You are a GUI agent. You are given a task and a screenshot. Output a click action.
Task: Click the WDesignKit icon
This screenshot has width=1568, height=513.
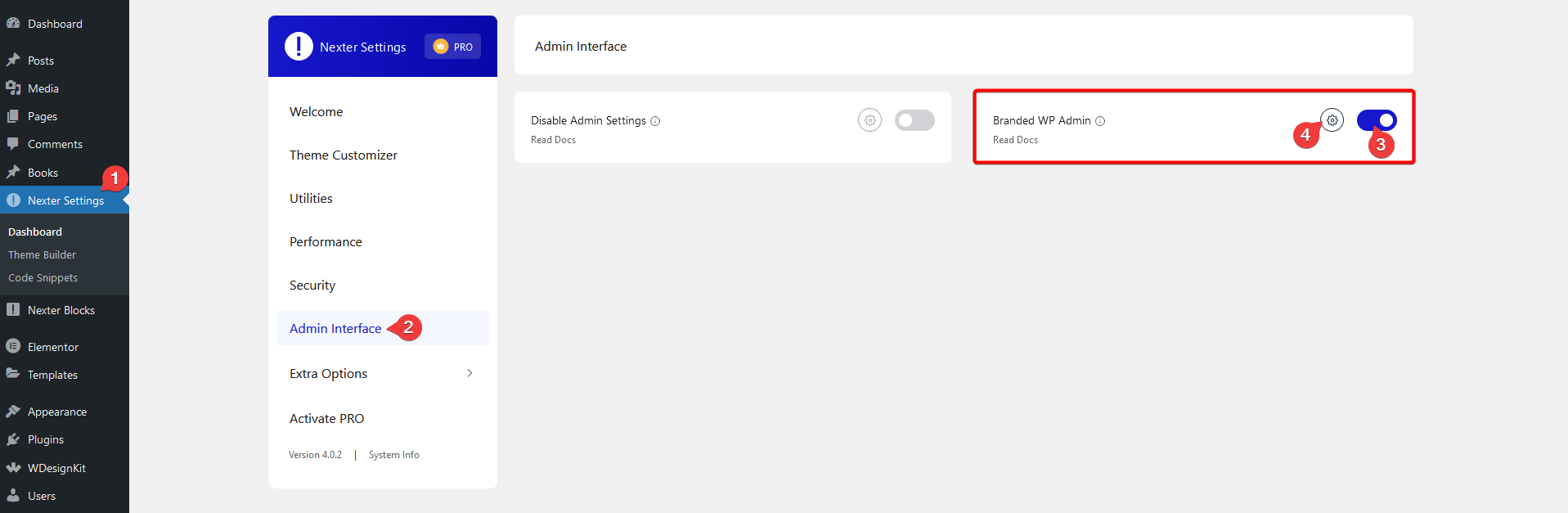13,467
